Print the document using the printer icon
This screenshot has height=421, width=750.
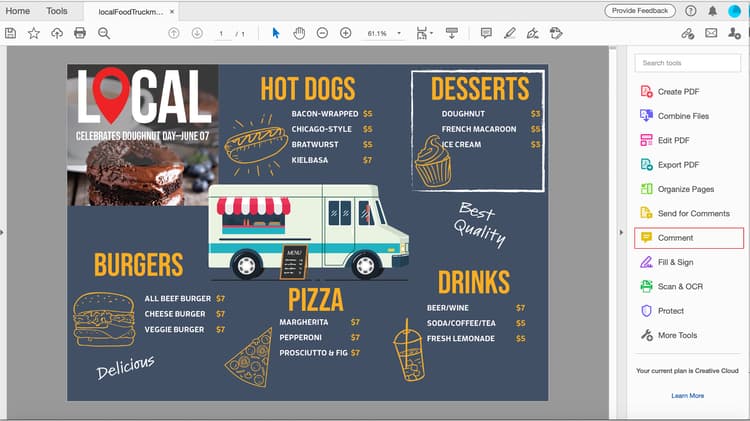pos(80,33)
